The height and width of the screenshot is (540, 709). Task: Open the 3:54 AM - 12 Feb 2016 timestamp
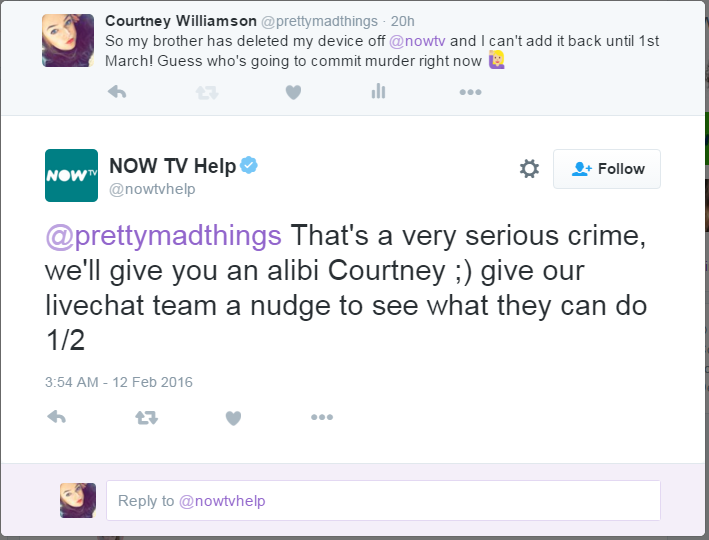[118, 383]
